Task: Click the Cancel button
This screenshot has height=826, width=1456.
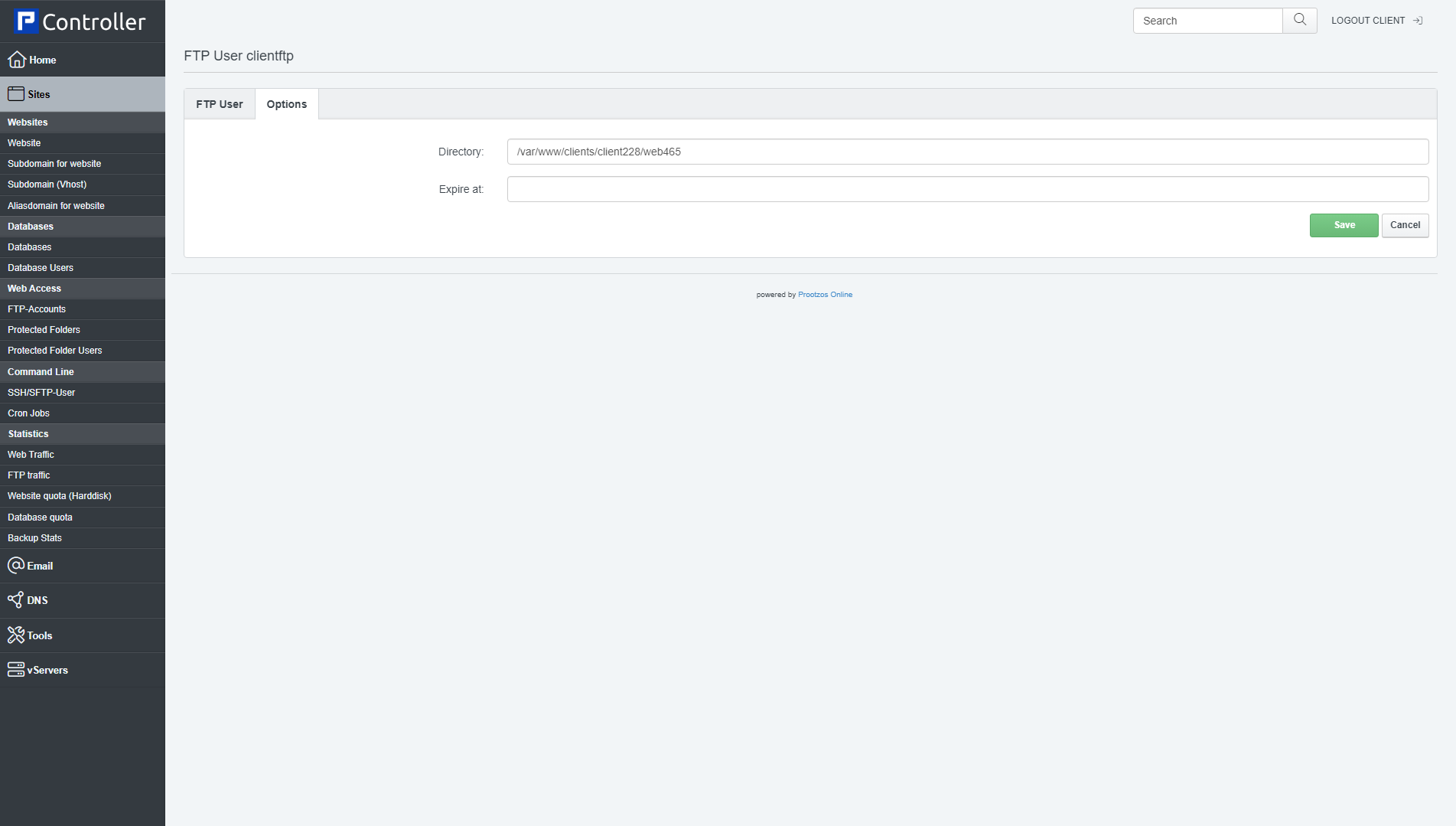Action: tap(1405, 225)
